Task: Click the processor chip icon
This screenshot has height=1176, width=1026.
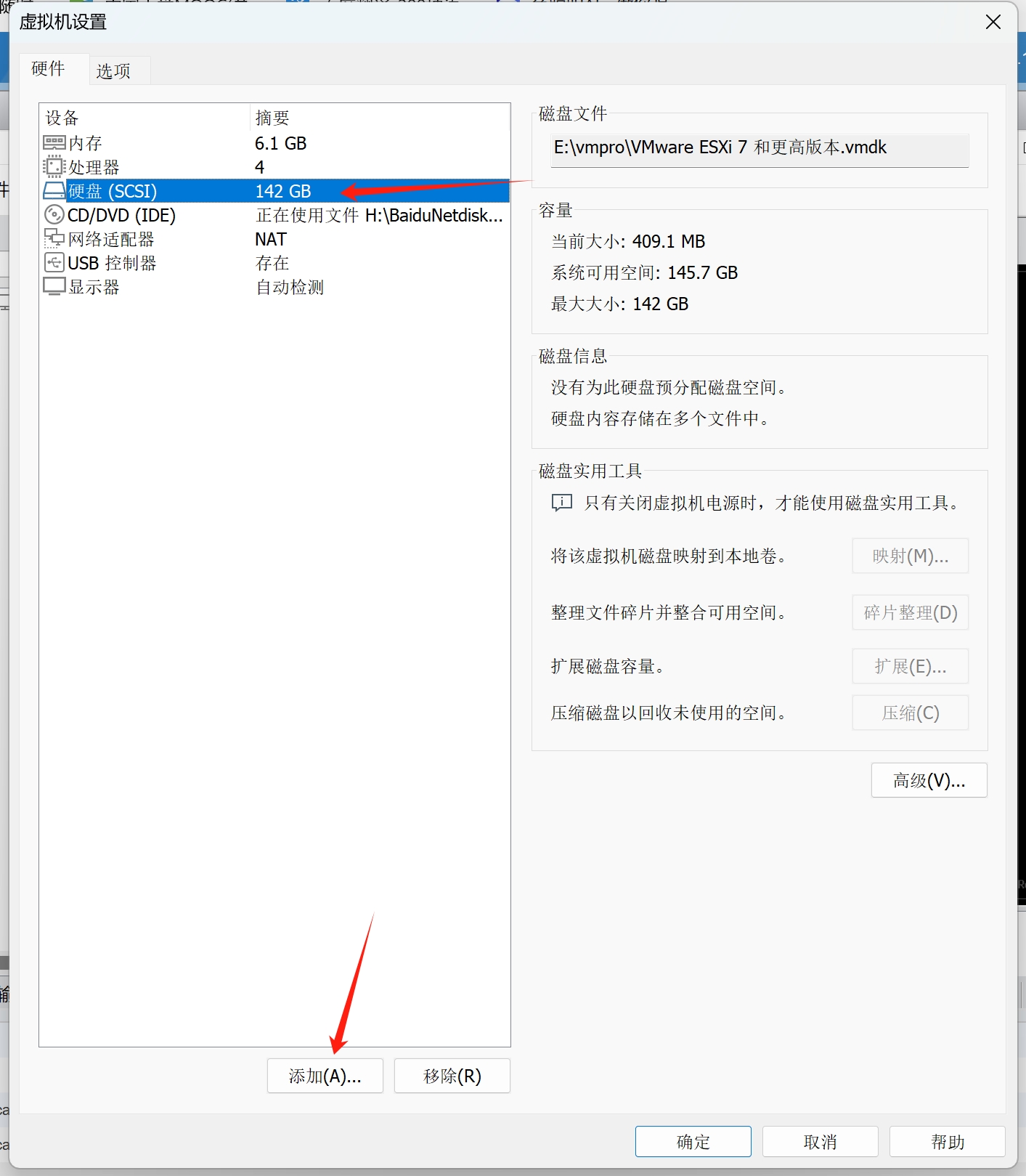Action: pyautogui.click(x=54, y=167)
